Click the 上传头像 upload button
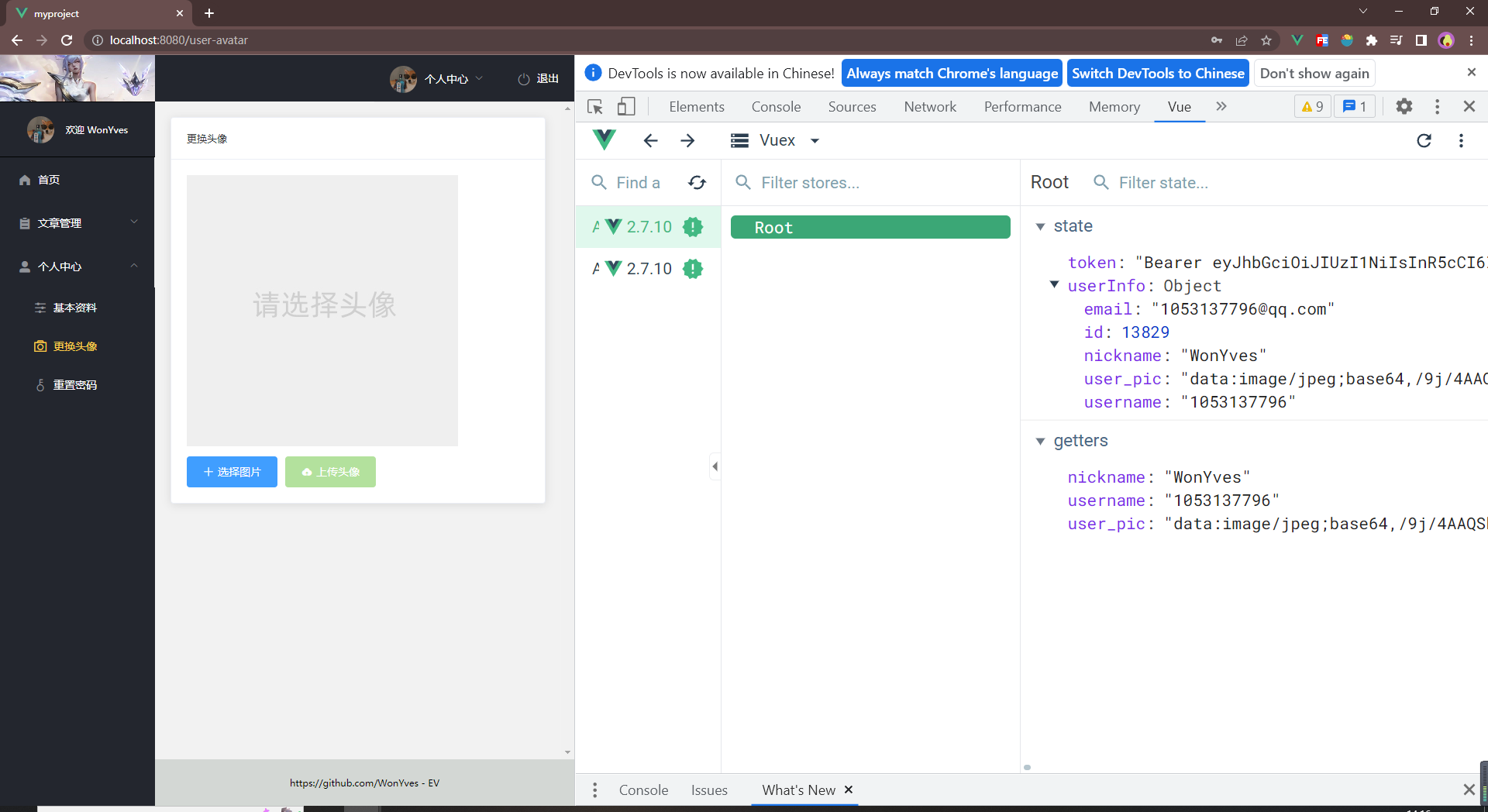 (x=330, y=471)
